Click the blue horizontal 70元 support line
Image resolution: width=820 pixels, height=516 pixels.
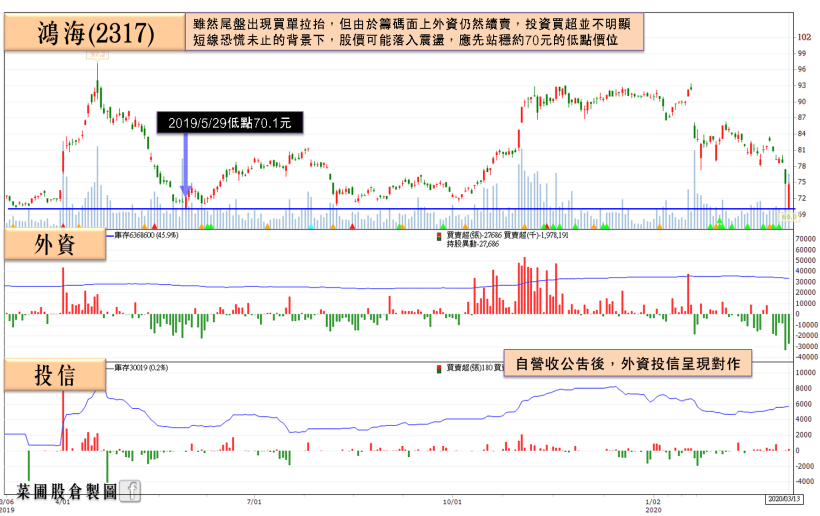click(x=400, y=209)
